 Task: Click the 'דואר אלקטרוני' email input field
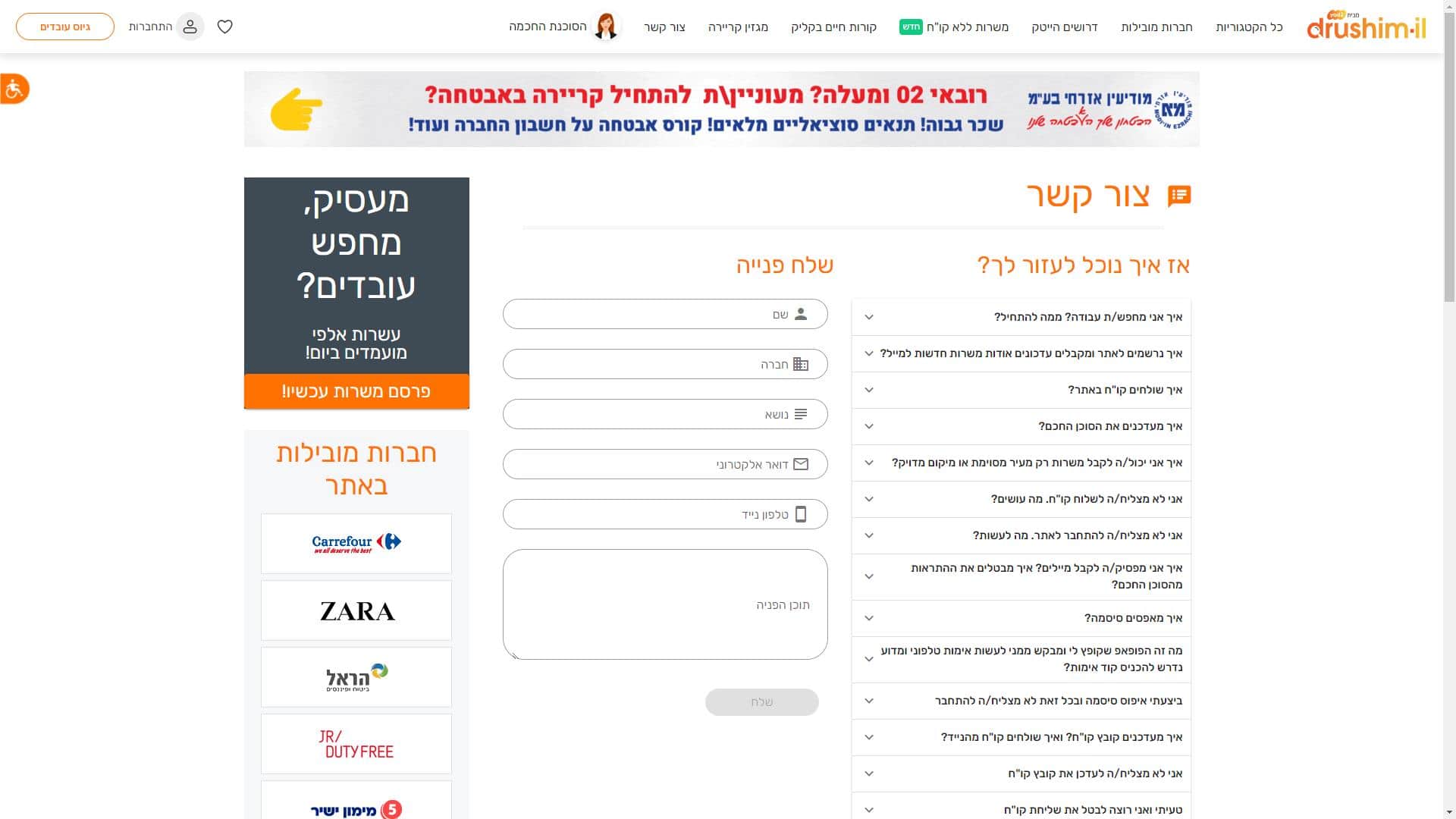click(665, 464)
